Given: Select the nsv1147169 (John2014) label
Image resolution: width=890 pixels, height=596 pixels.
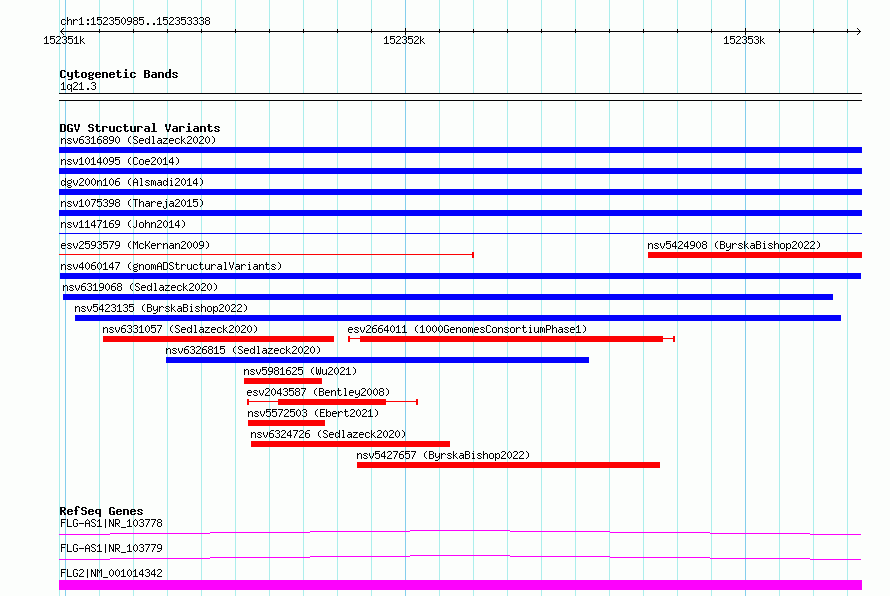Looking at the screenshot, I should pos(123,224).
